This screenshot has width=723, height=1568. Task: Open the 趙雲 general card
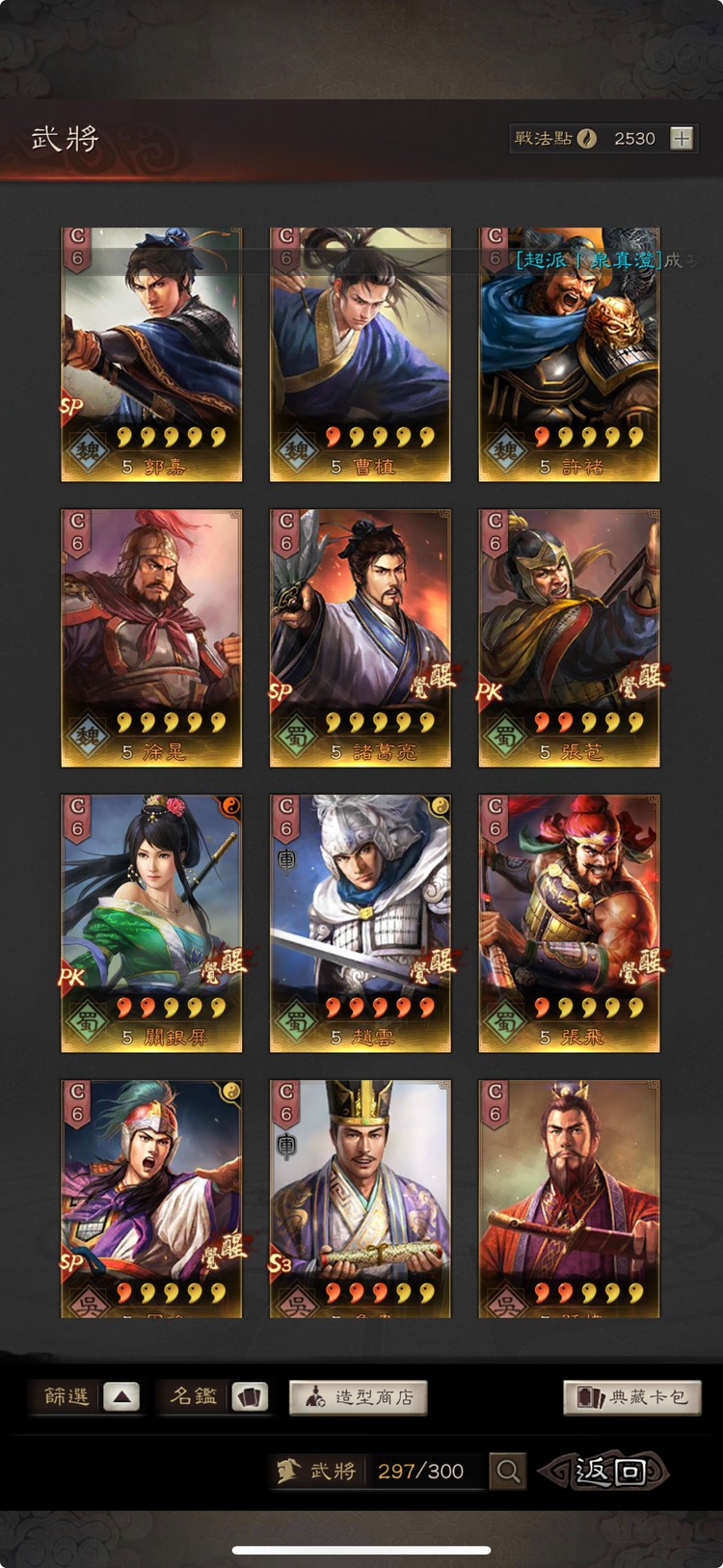pyautogui.click(x=361, y=923)
